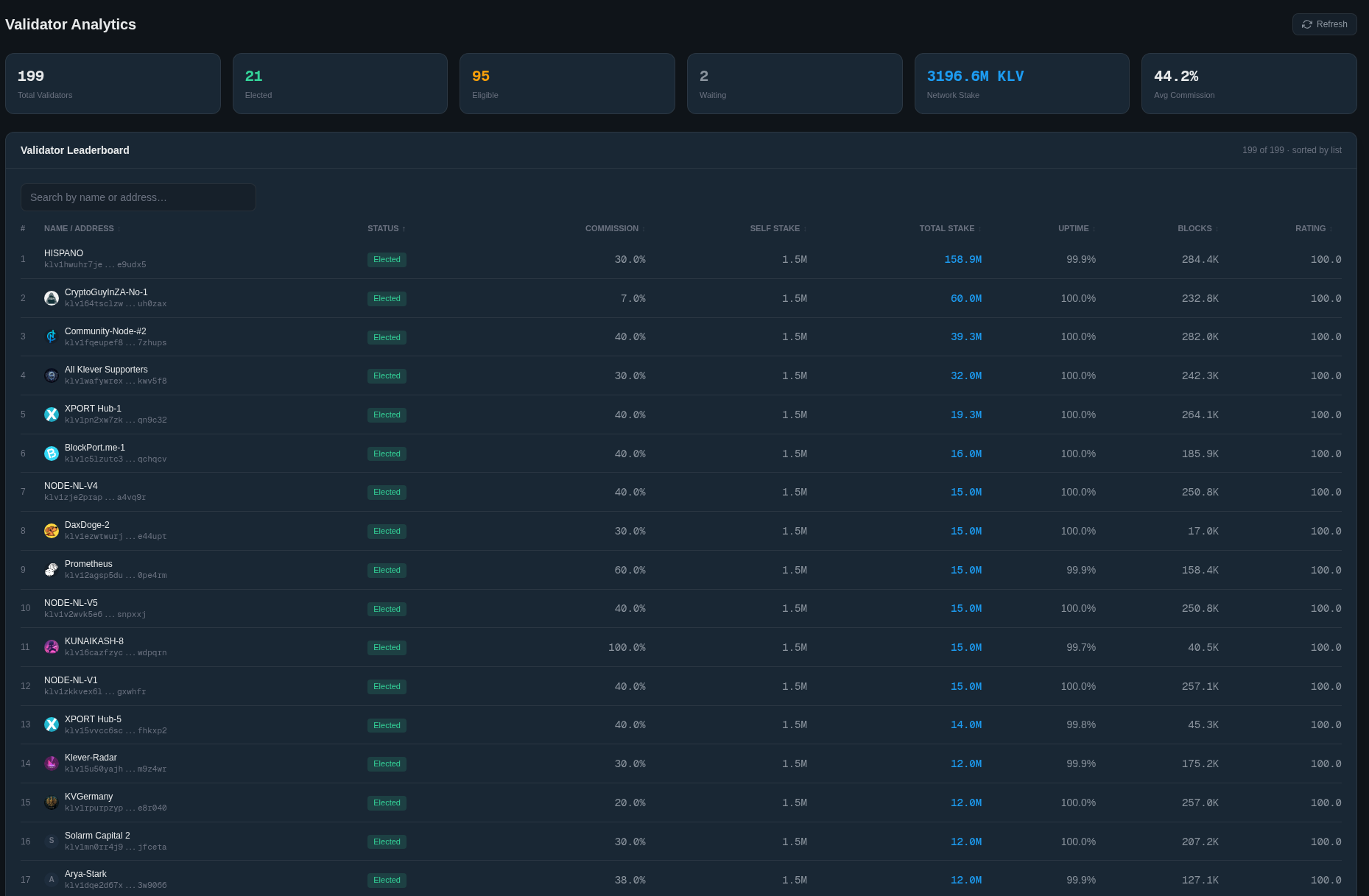Click the Elected status badge for NODE-NL-V4
The height and width of the screenshot is (896, 1369).
coord(387,492)
